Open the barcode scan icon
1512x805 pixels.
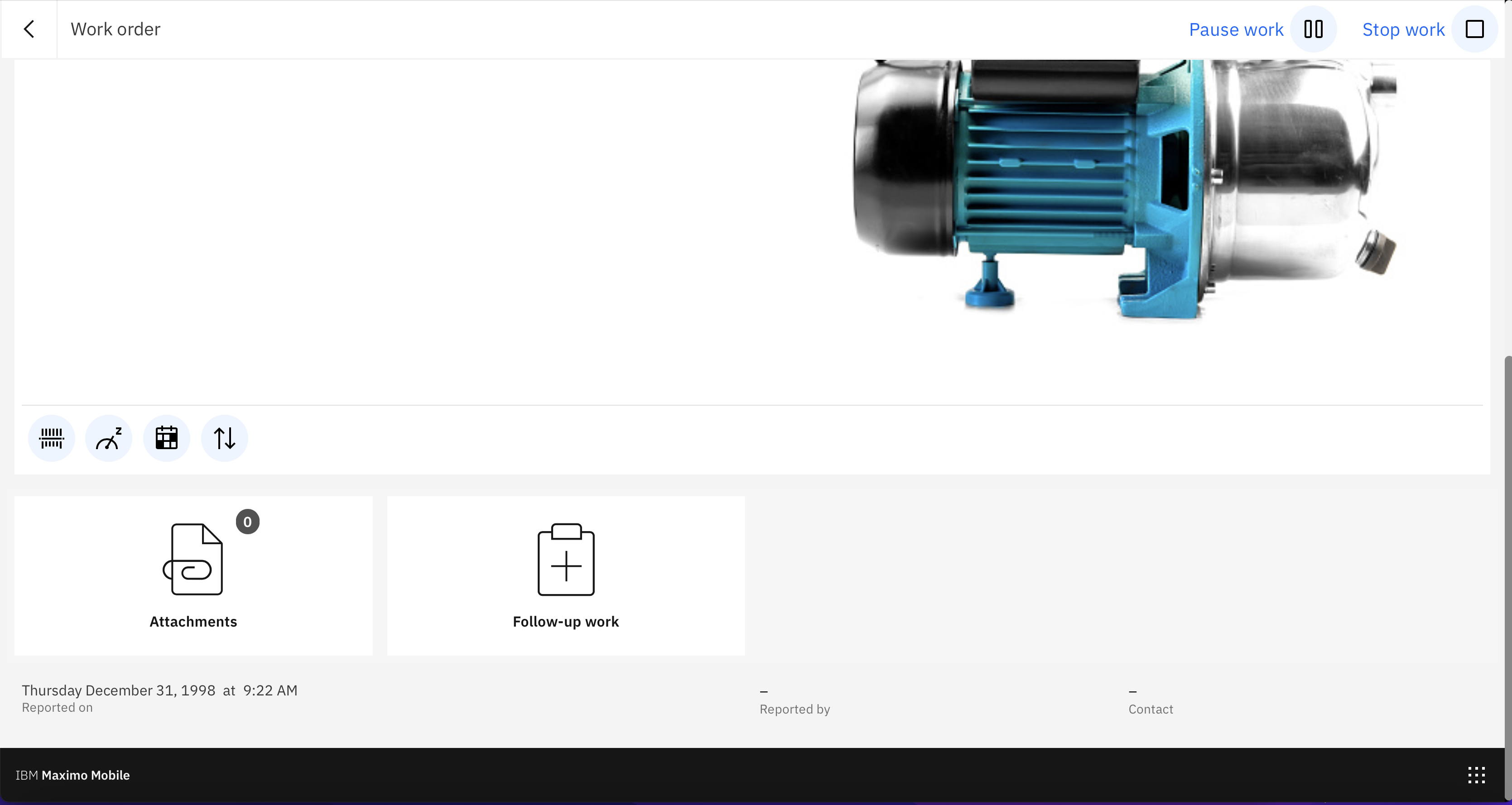[51, 438]
